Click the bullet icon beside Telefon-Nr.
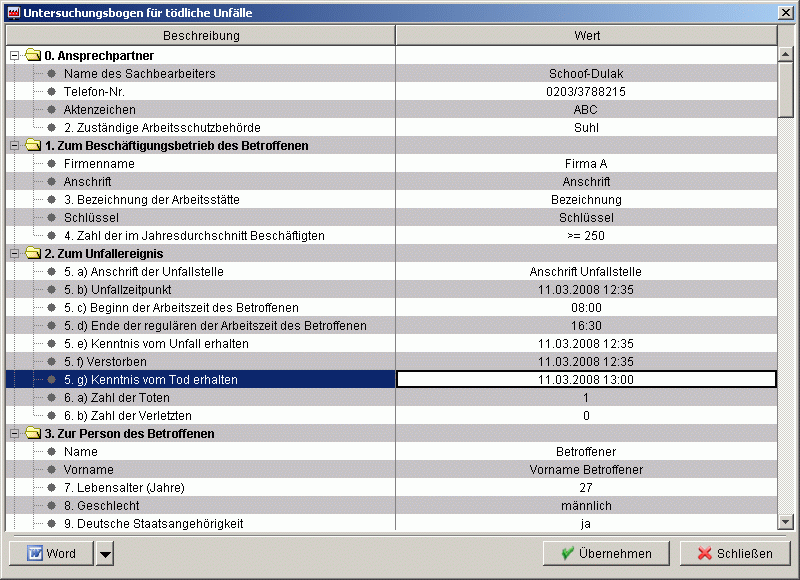The image size is (800, 580). coord(51,91)
